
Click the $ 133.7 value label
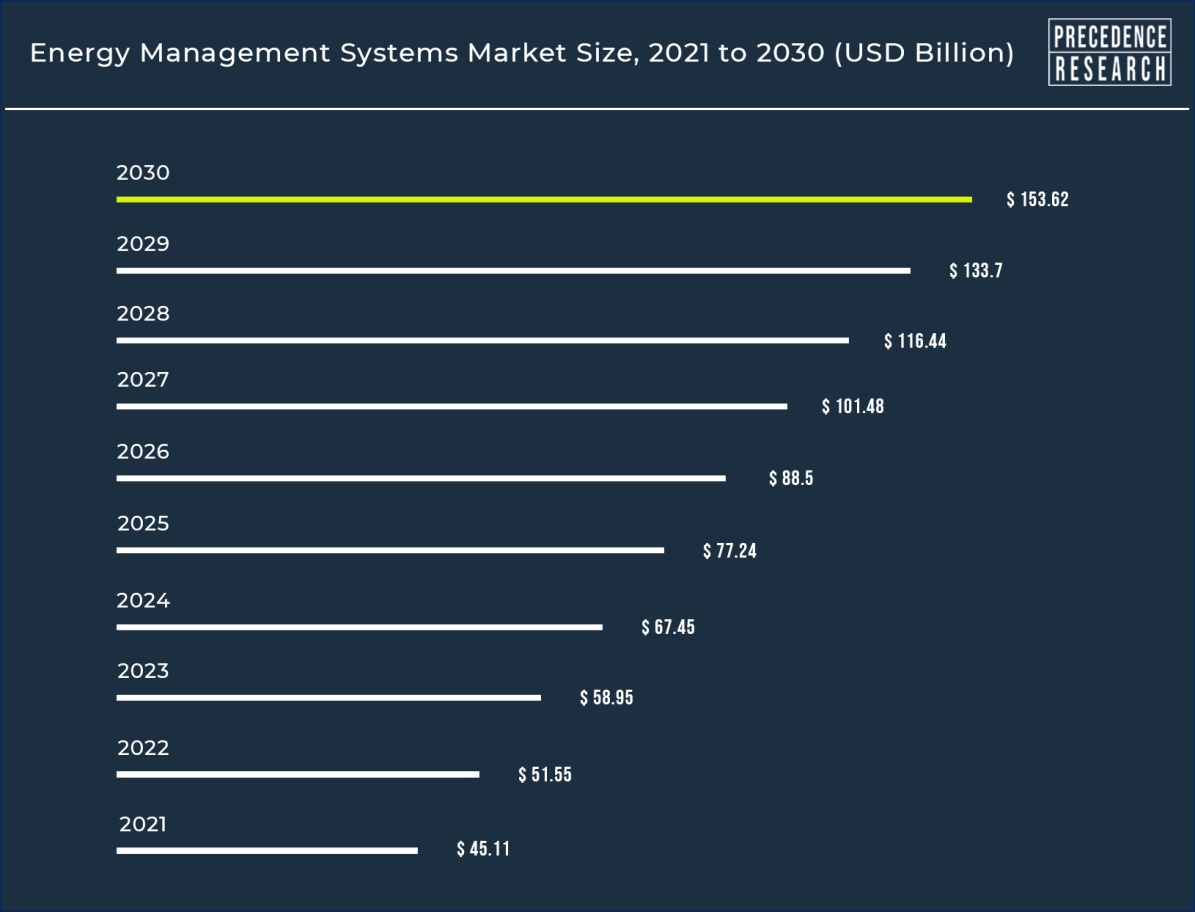click(x=975, y=271)
